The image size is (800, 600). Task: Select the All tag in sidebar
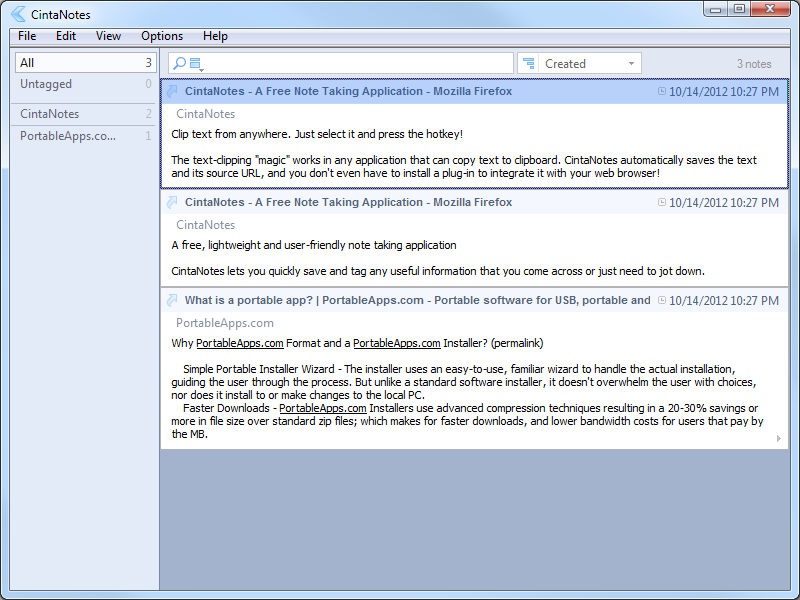point(85,63)
